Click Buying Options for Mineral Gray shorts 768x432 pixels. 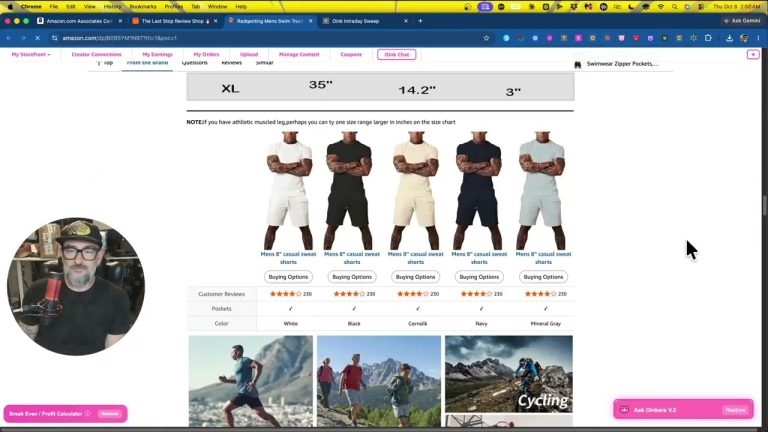[x=543, y=277]
